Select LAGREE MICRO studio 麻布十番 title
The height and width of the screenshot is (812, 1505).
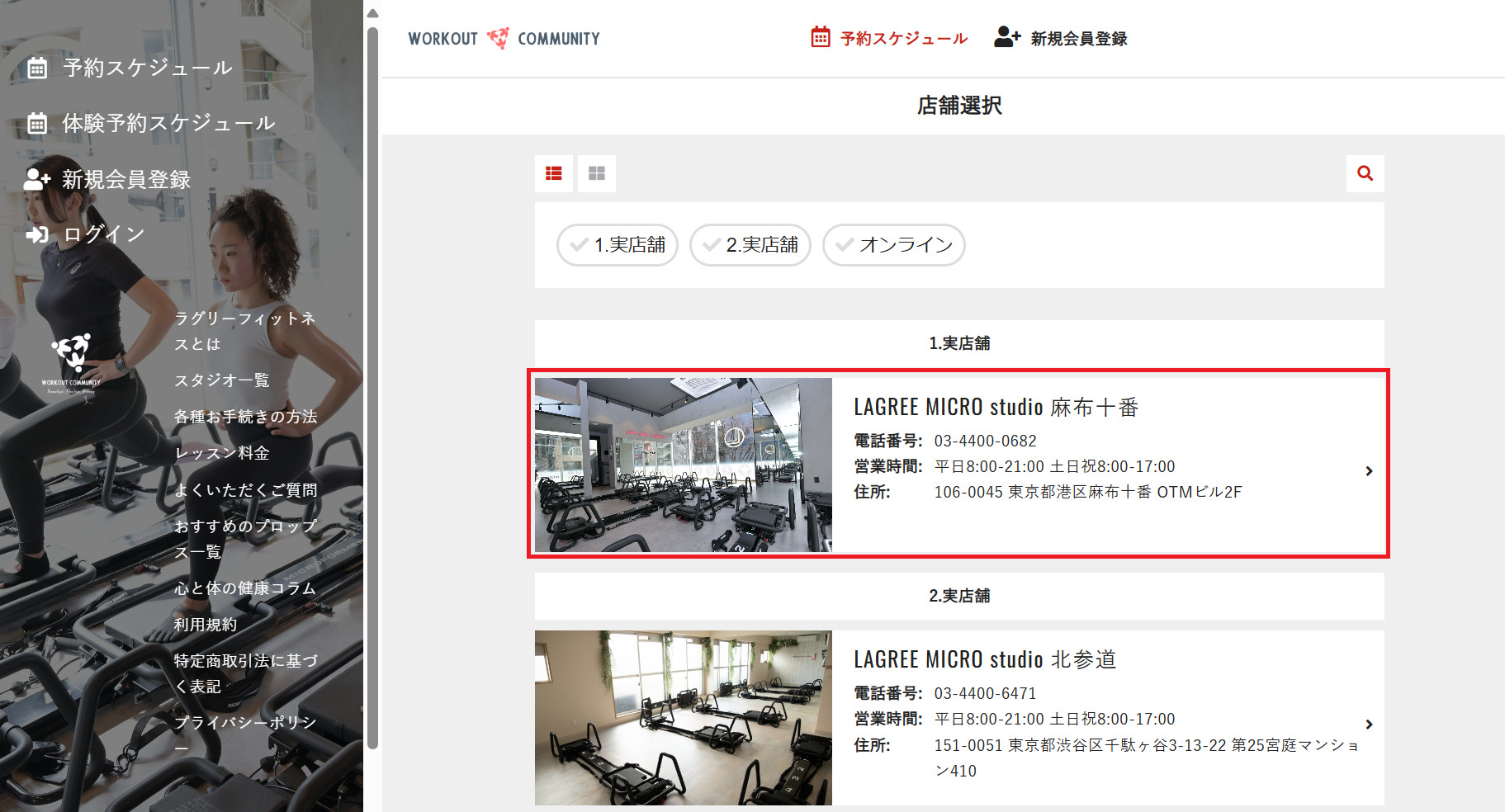tap(996, 408)
